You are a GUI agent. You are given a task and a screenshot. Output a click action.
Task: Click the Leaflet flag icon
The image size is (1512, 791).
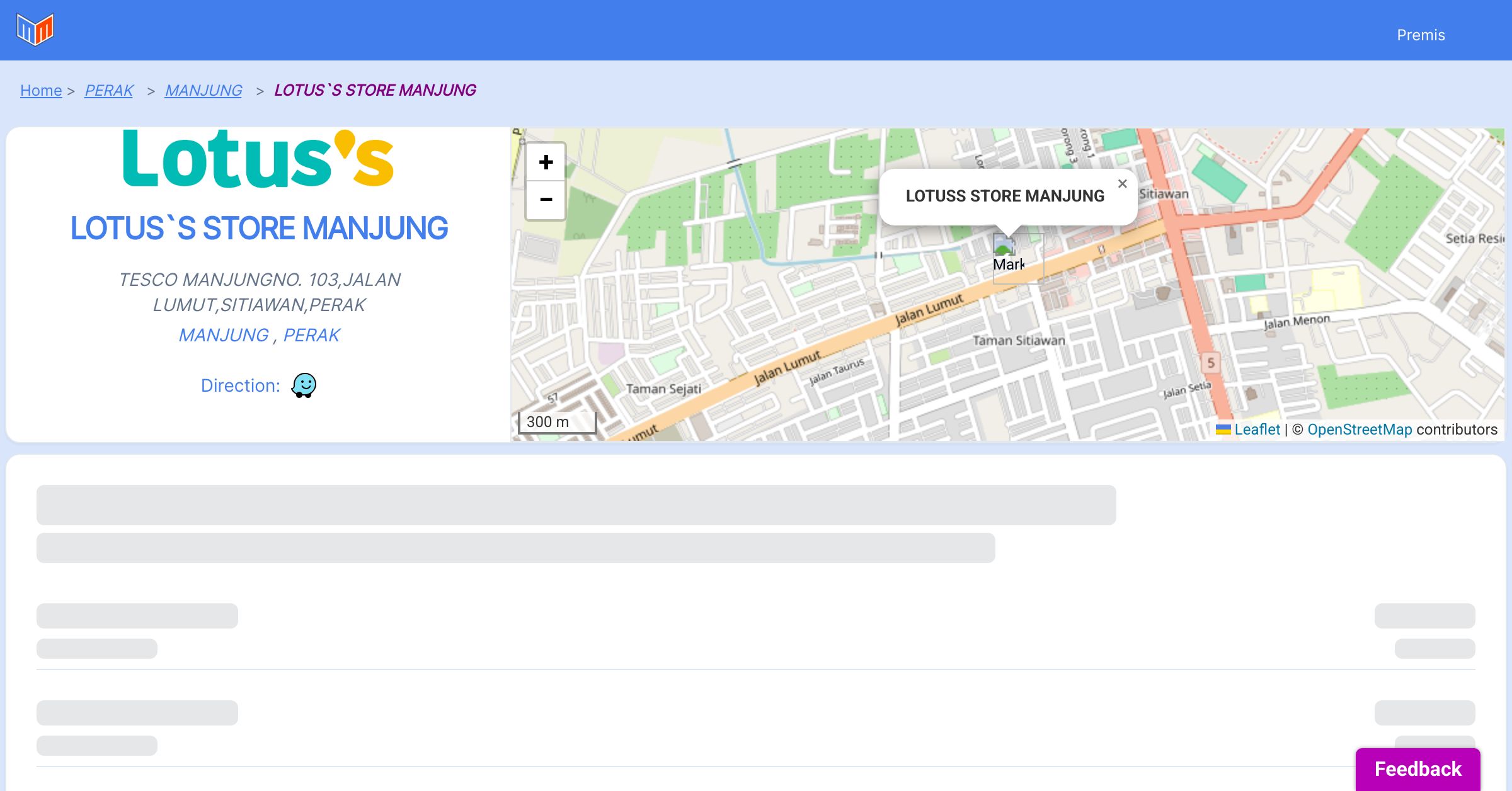pyautogui.click(x=1223, y=430)
